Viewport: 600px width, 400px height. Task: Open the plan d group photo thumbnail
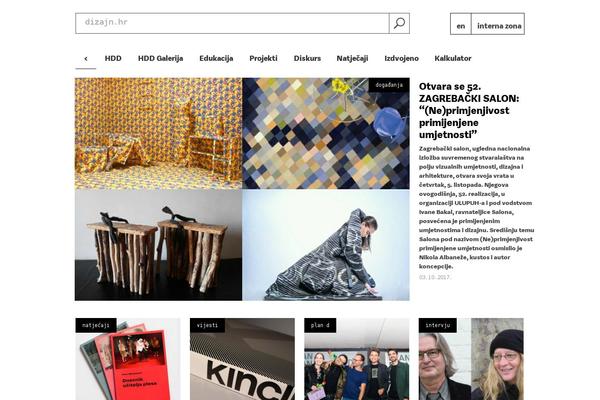[357, 359]
